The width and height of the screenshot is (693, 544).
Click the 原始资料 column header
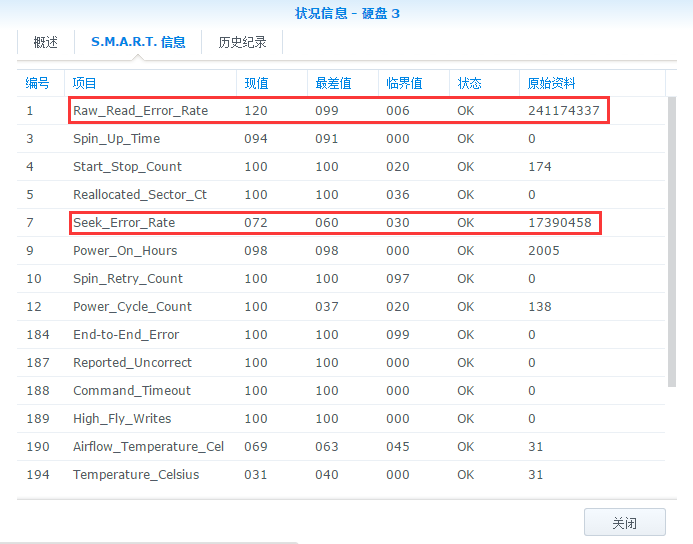[592, 83]
